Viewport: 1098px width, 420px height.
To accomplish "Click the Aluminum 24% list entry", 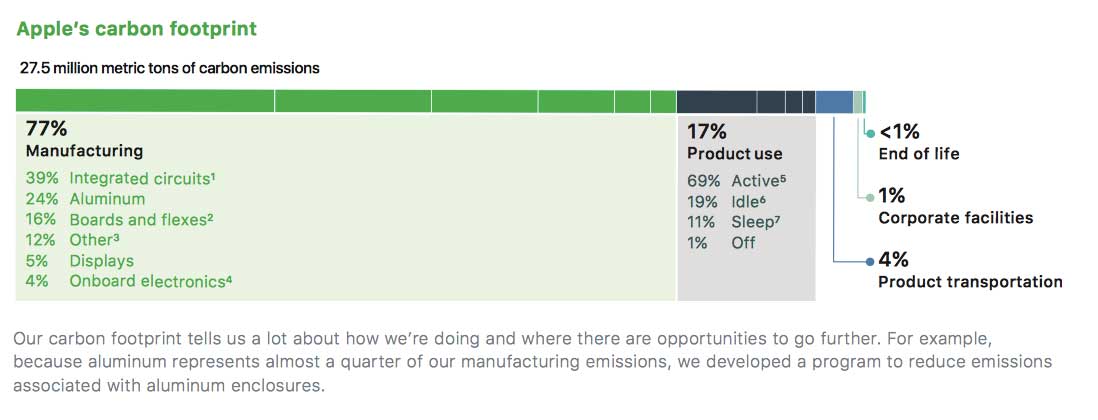I will pos(85,199).
